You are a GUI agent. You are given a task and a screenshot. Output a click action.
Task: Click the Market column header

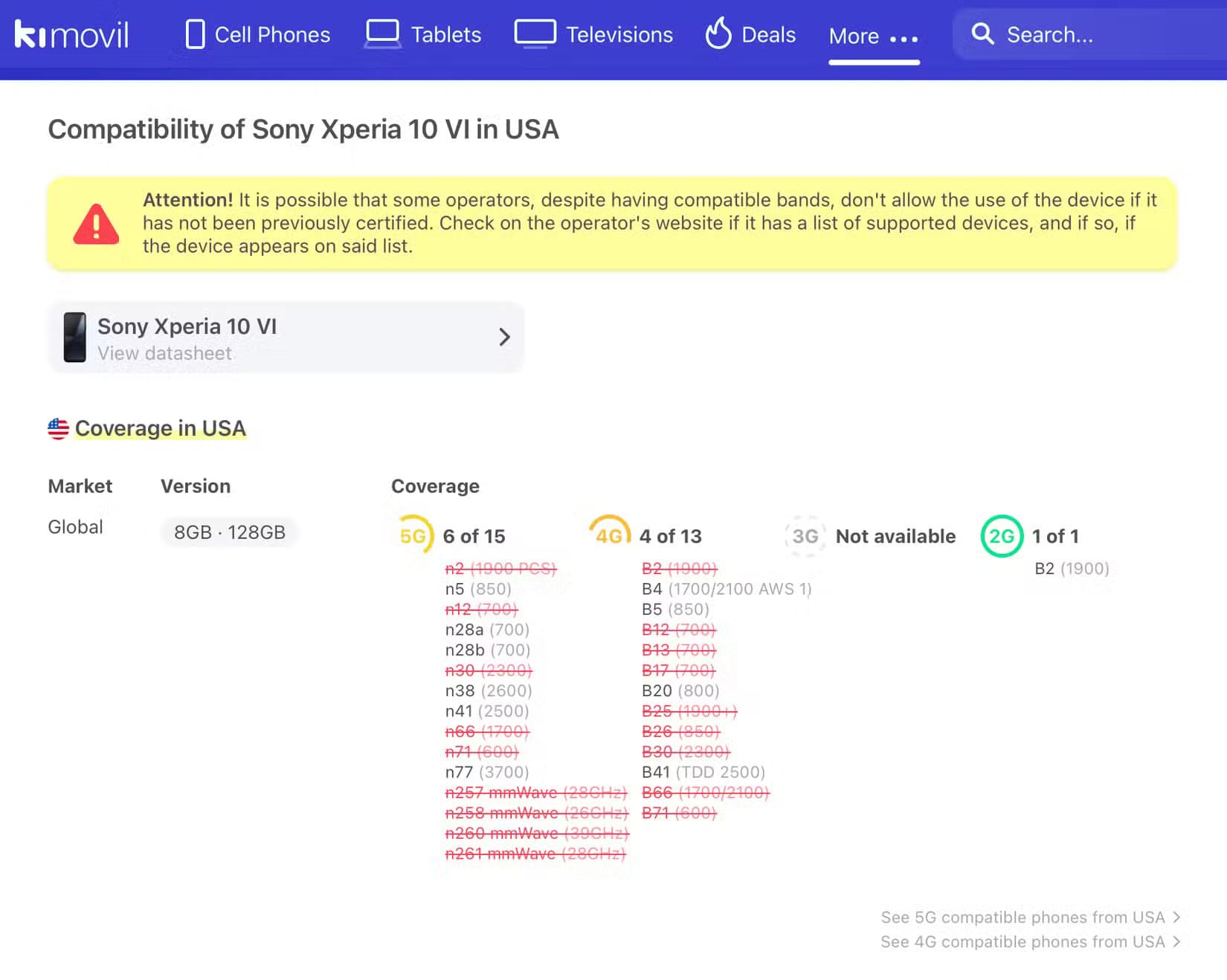coord(80,486)
